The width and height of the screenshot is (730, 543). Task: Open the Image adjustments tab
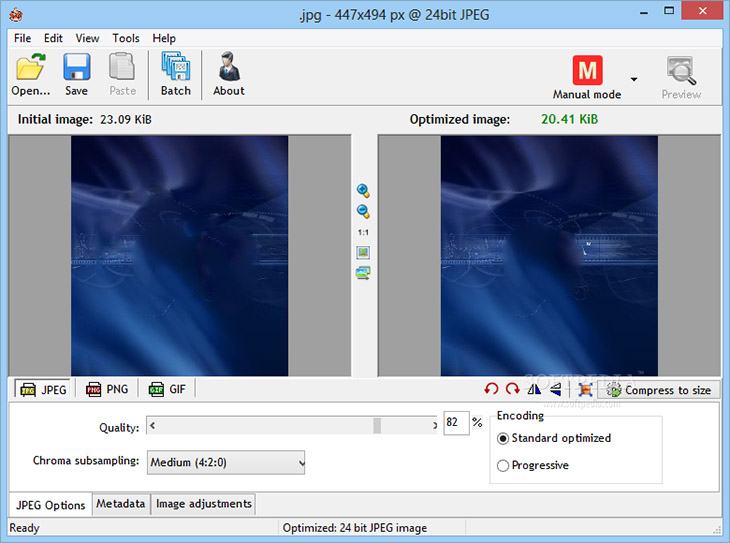pos(203,504)
